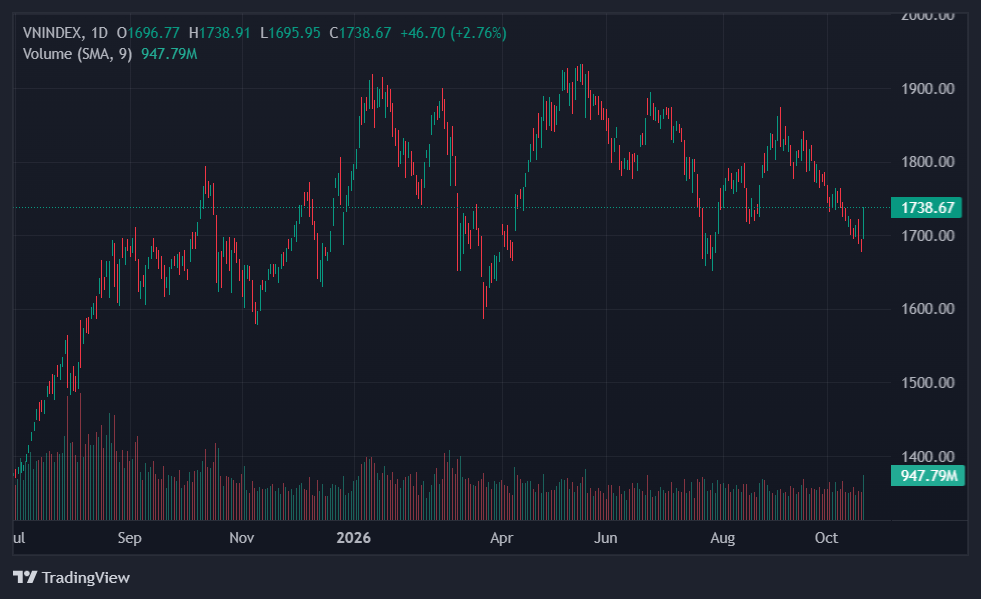Image resolution: width=981 pixels, height=599 pixels.
Task: Click the 1D interval label
Action: tap(99, 33)
